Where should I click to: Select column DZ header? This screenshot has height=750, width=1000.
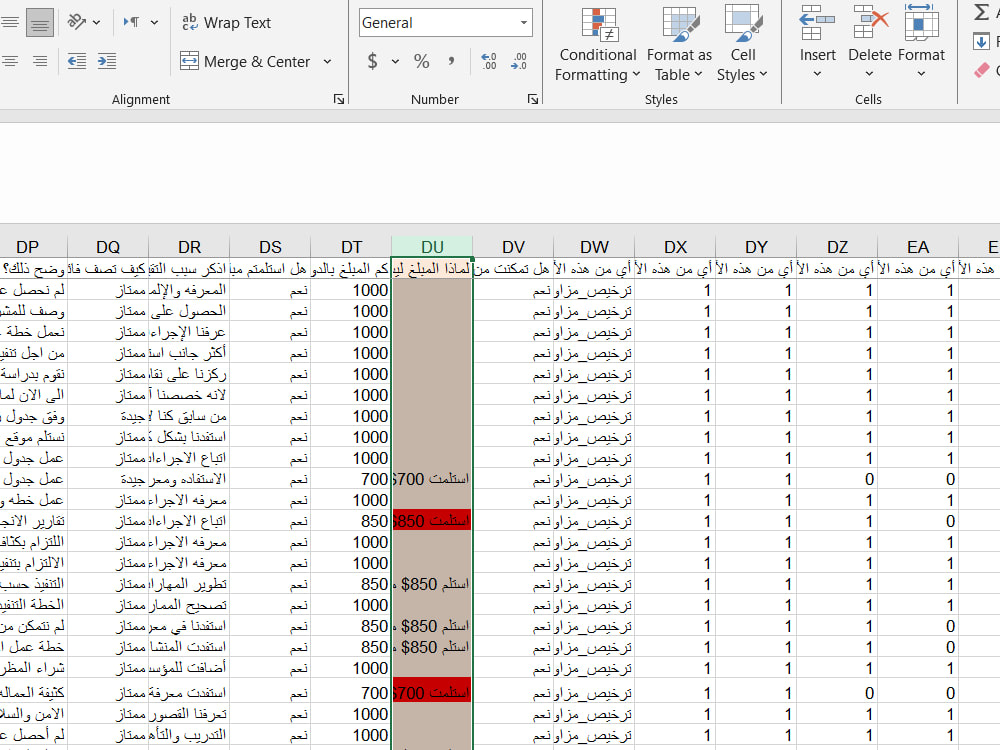pyautogui.click(x=837, y=247)
